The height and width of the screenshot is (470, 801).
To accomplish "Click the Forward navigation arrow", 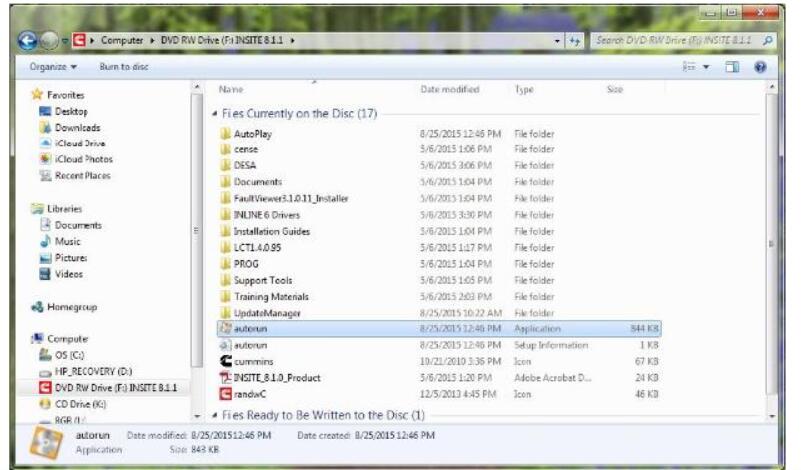I will (49, 40).
